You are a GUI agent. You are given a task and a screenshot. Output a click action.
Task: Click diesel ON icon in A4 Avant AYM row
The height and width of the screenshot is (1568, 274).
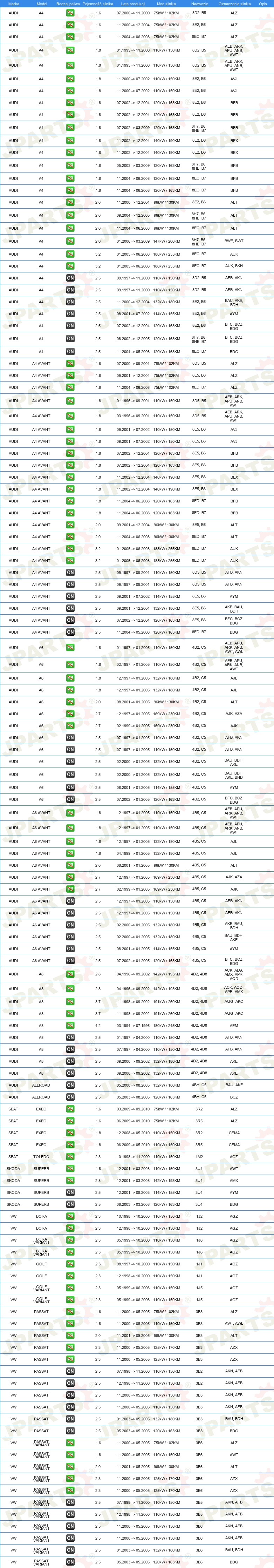tap(70, 596)
